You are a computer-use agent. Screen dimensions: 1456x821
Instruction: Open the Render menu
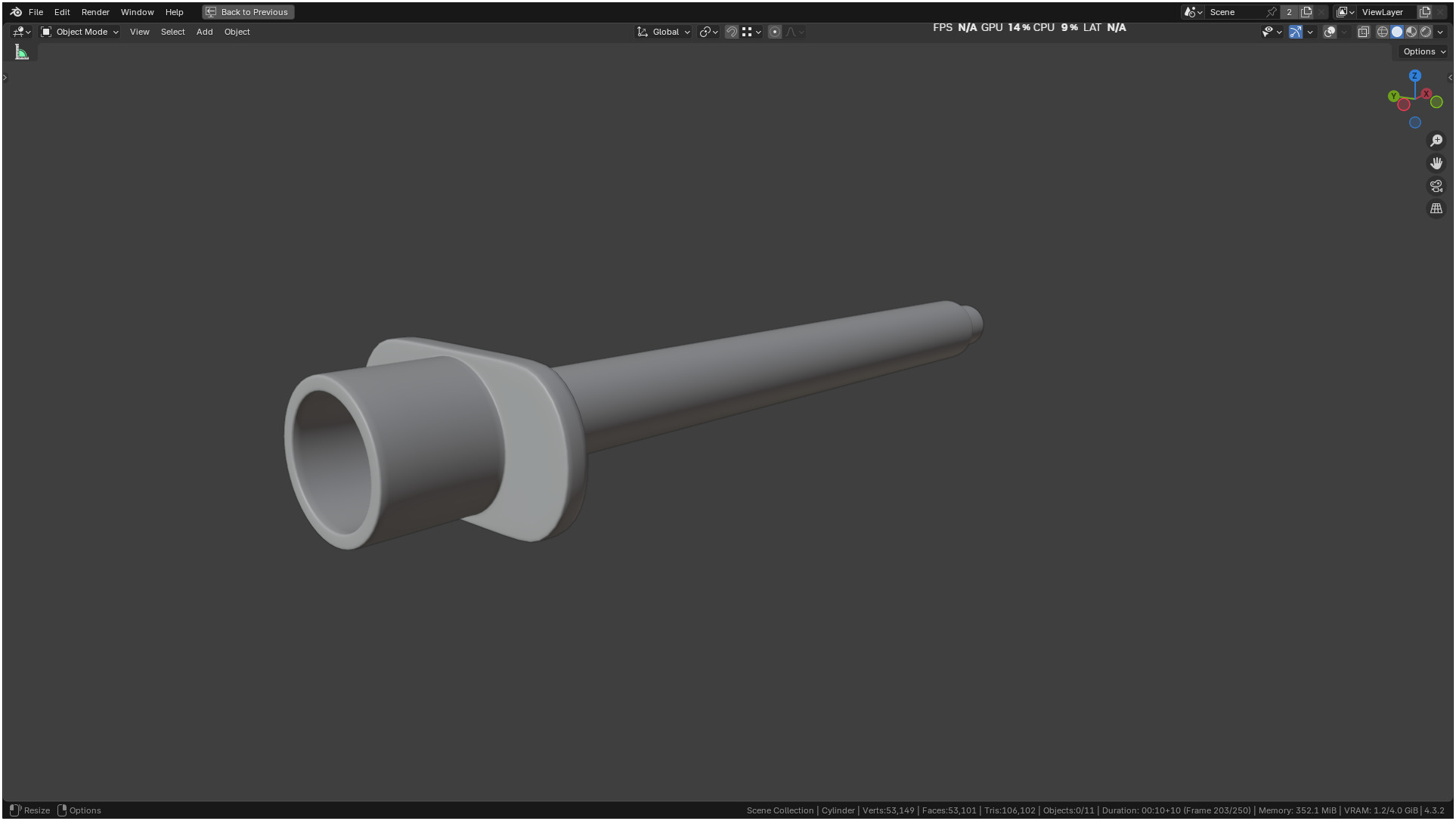click(x=95, y=12)
